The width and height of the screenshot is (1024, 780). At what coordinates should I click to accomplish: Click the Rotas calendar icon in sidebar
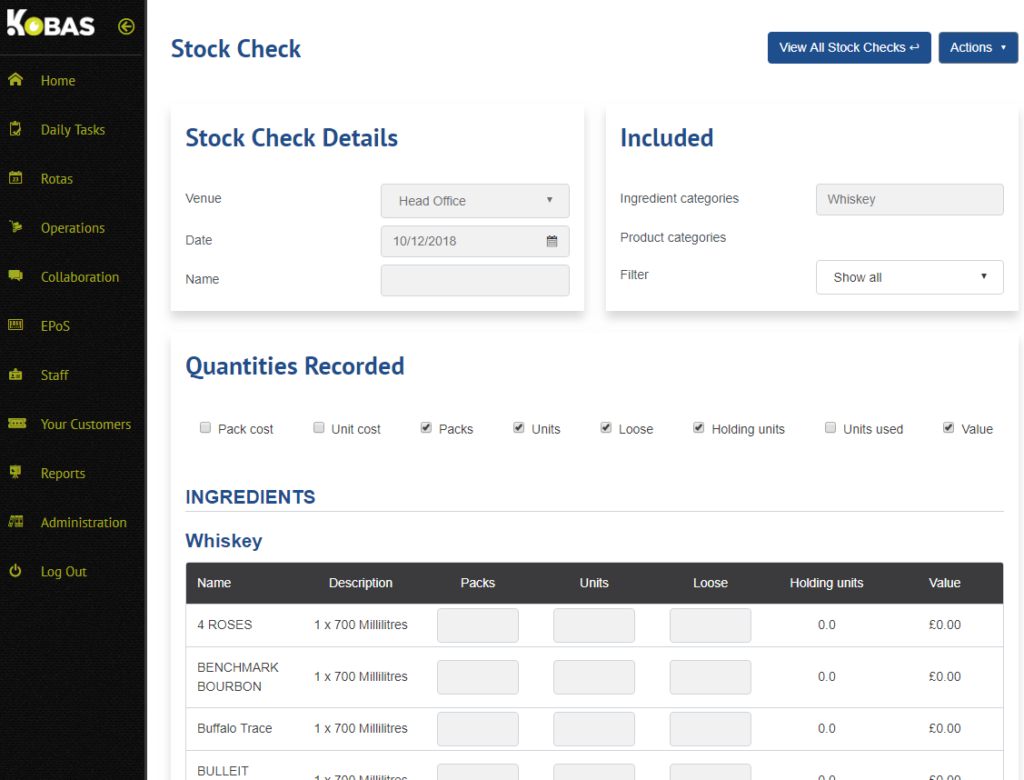point(15,178)
